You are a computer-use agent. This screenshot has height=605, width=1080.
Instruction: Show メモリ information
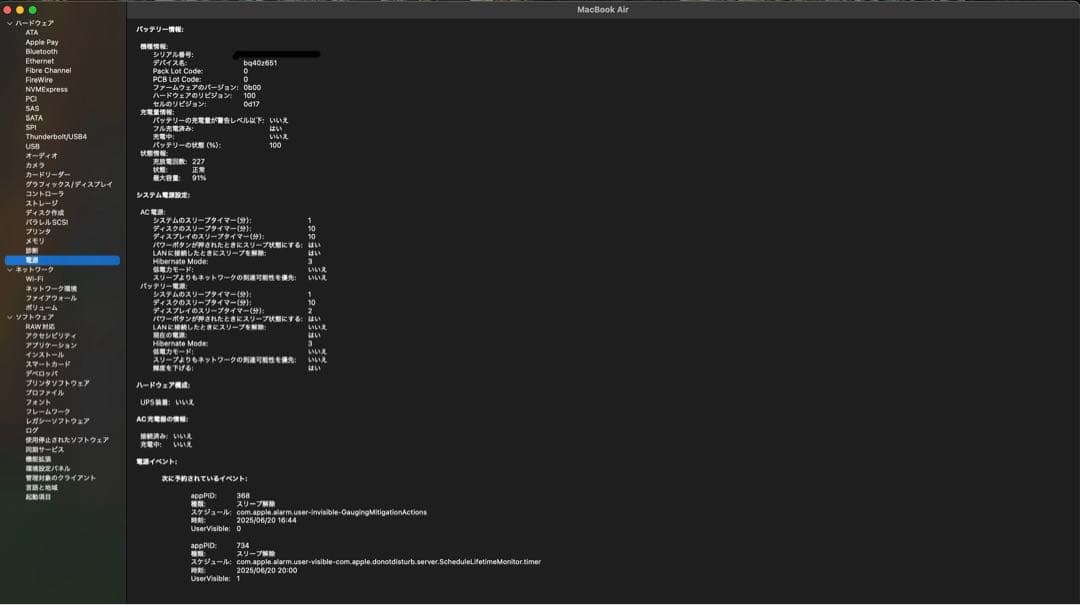(x=35, y=241)
